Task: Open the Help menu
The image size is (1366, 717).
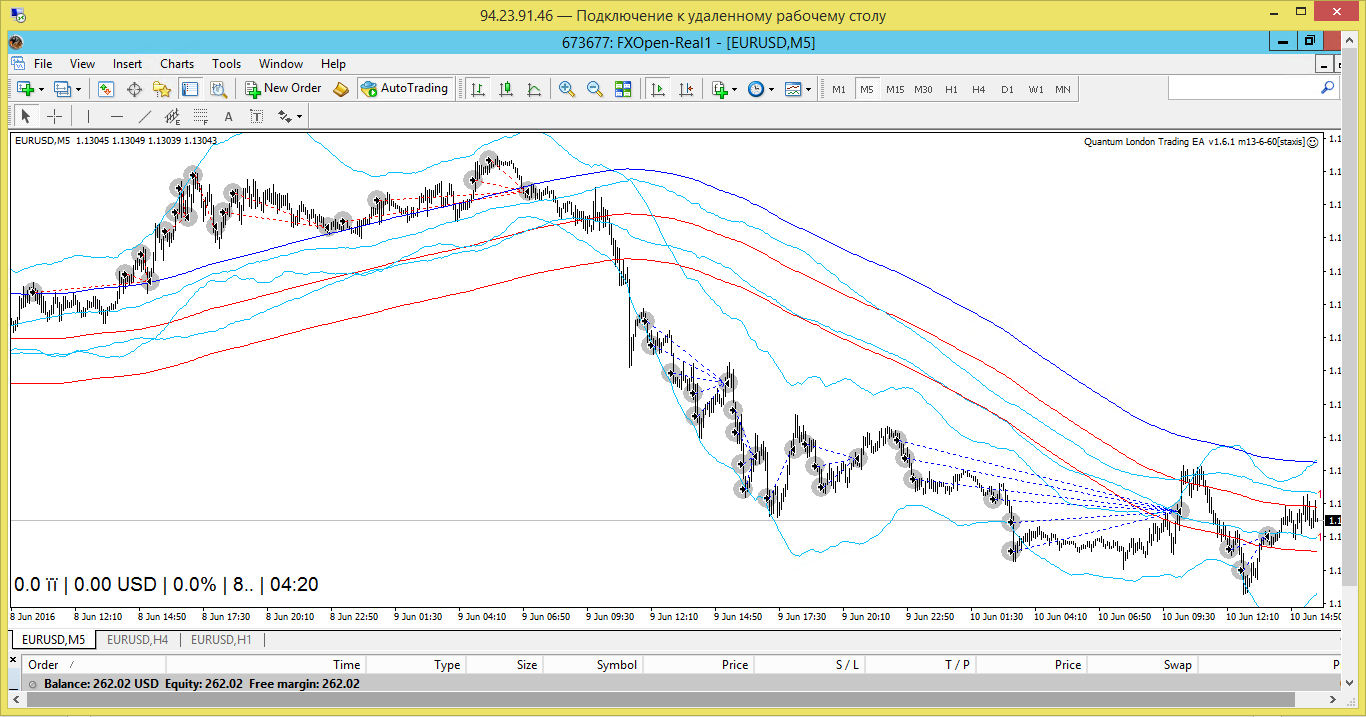Action: coord(333,64)
